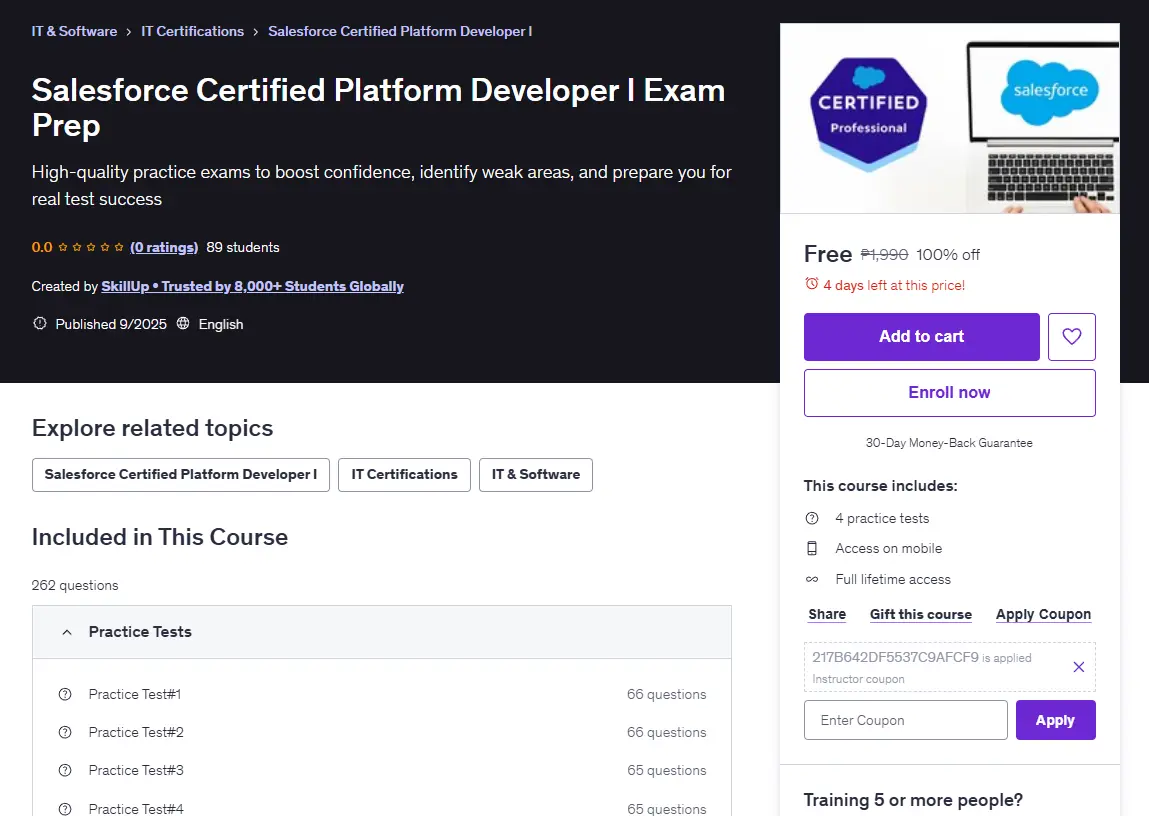Open the course preview thumbnail image
The height and width of the screenshot is (816, 1149).
click(x=949, y=119)
